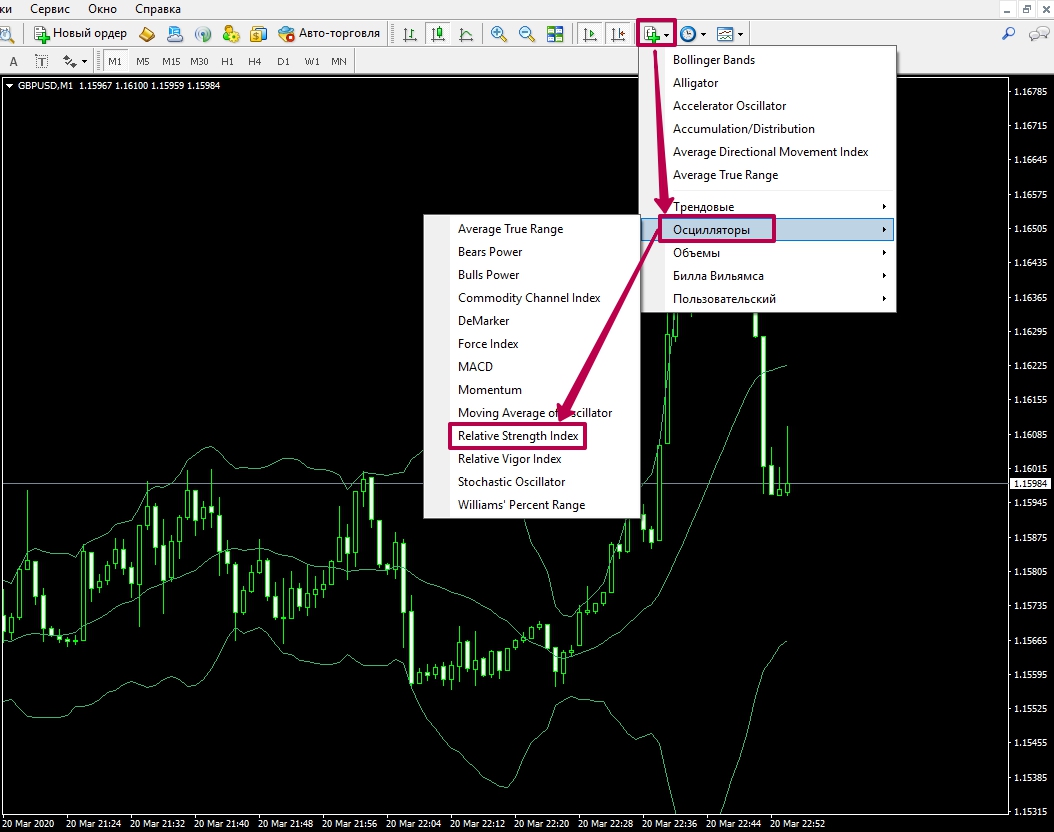Image resolution: width=1054 pixels, height=832 pixels.
Task: Choose Bollinger Bands in indicator list
Action: pyautogui.click(x=713, y=60)
